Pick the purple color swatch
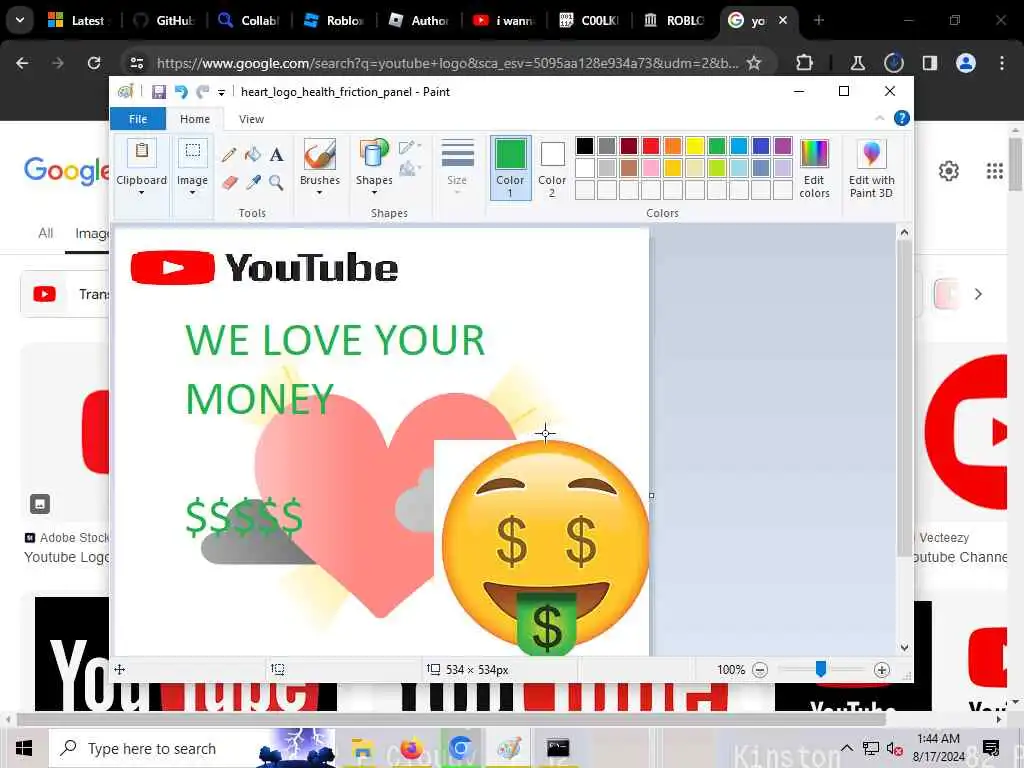 782,146
